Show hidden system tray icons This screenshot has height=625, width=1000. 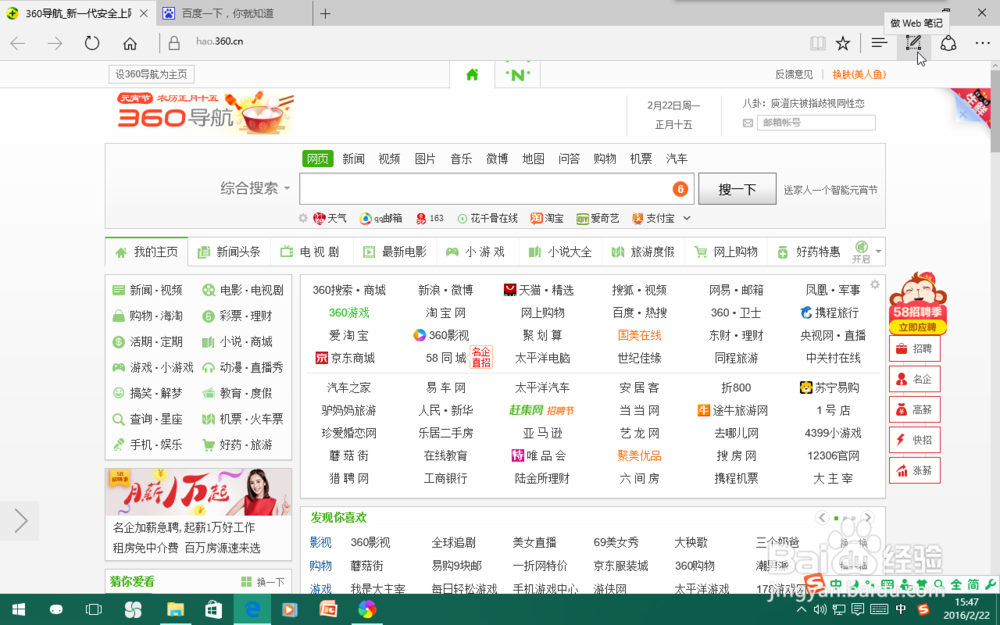pyautogui.click(x=802, y=610)
